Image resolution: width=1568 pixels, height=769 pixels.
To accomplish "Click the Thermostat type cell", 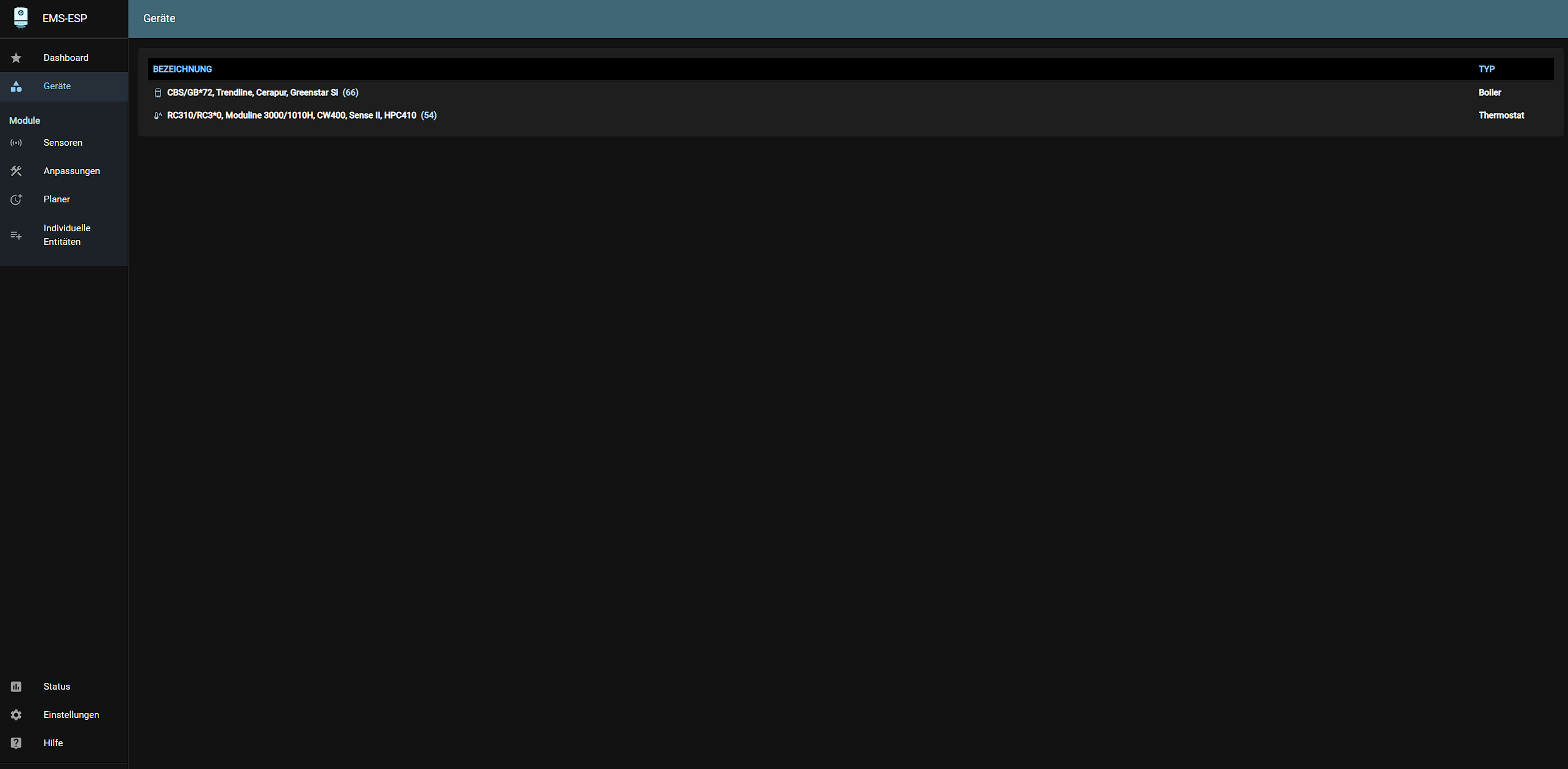I will pos(1501,116).
